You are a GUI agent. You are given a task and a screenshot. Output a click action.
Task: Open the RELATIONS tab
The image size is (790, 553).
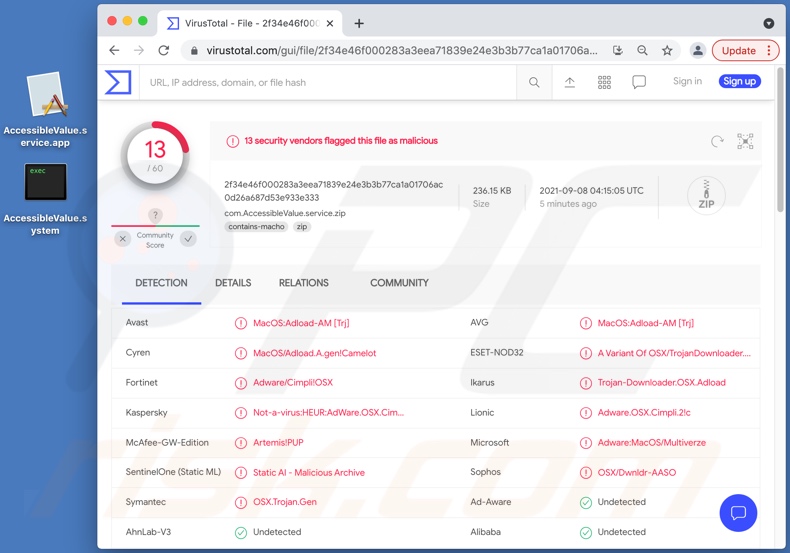[304, 283]
